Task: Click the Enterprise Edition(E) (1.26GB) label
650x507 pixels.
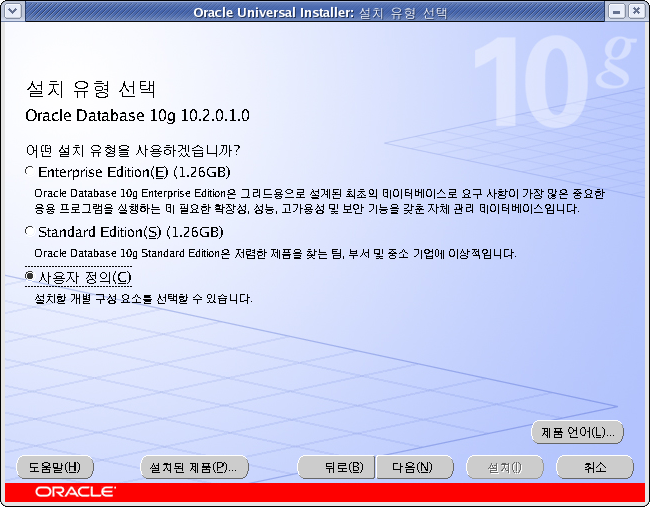Action: coord(134,172)
